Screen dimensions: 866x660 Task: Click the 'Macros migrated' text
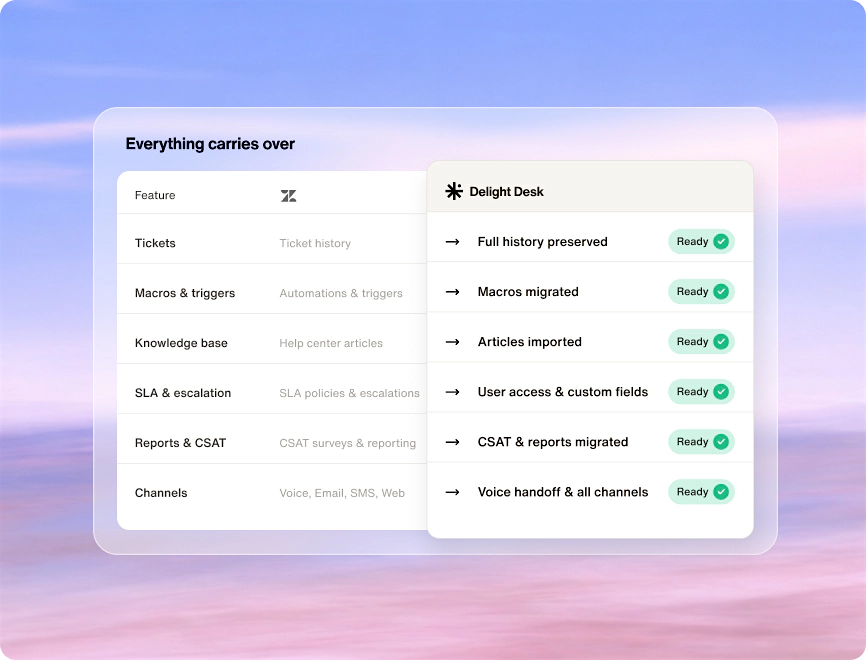tap(528, 292)
